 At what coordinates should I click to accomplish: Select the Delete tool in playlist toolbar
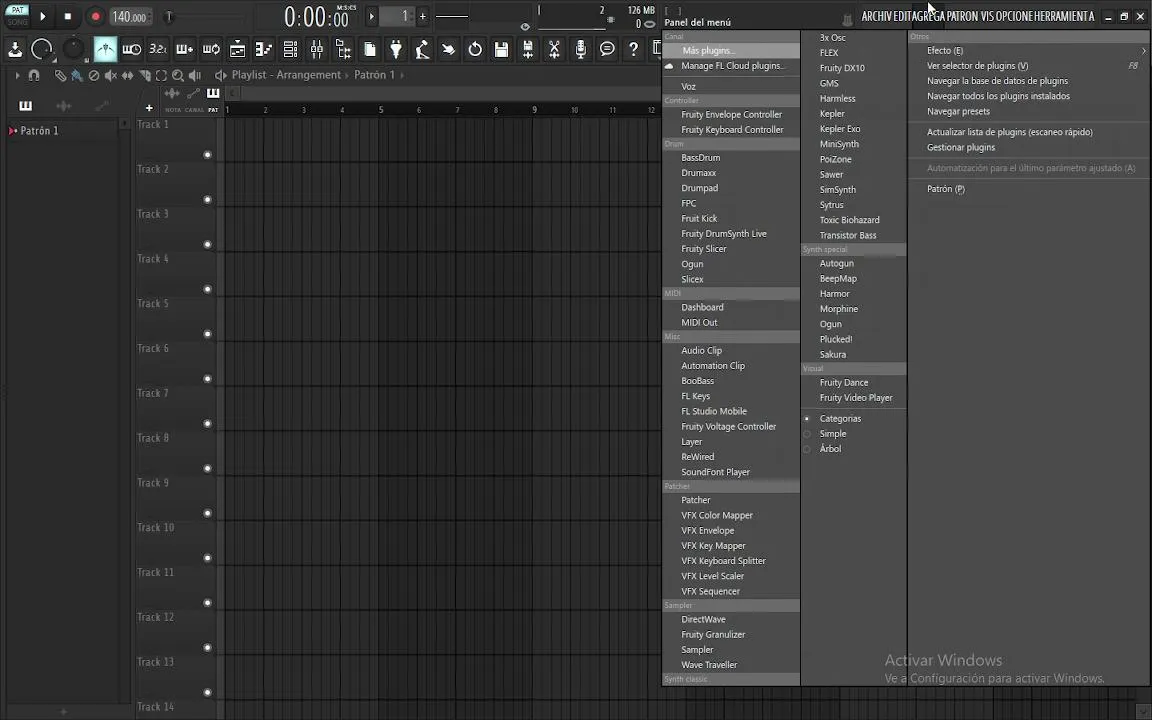tap(93, 75)
